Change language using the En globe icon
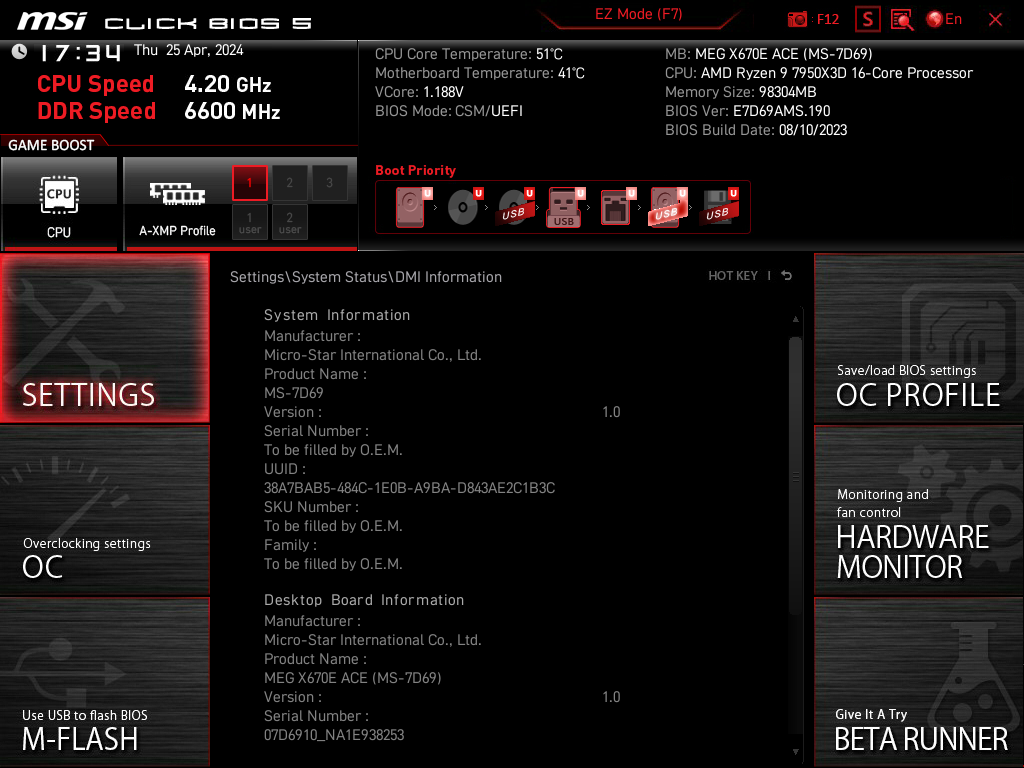This screenshot has width=1024, height=768. (x=944, y=19)
